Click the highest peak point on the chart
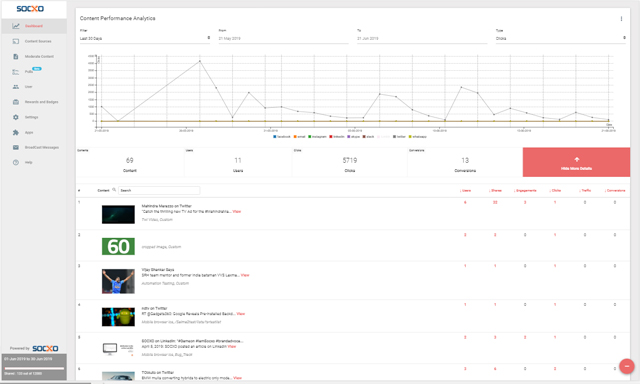 point(200,61)
